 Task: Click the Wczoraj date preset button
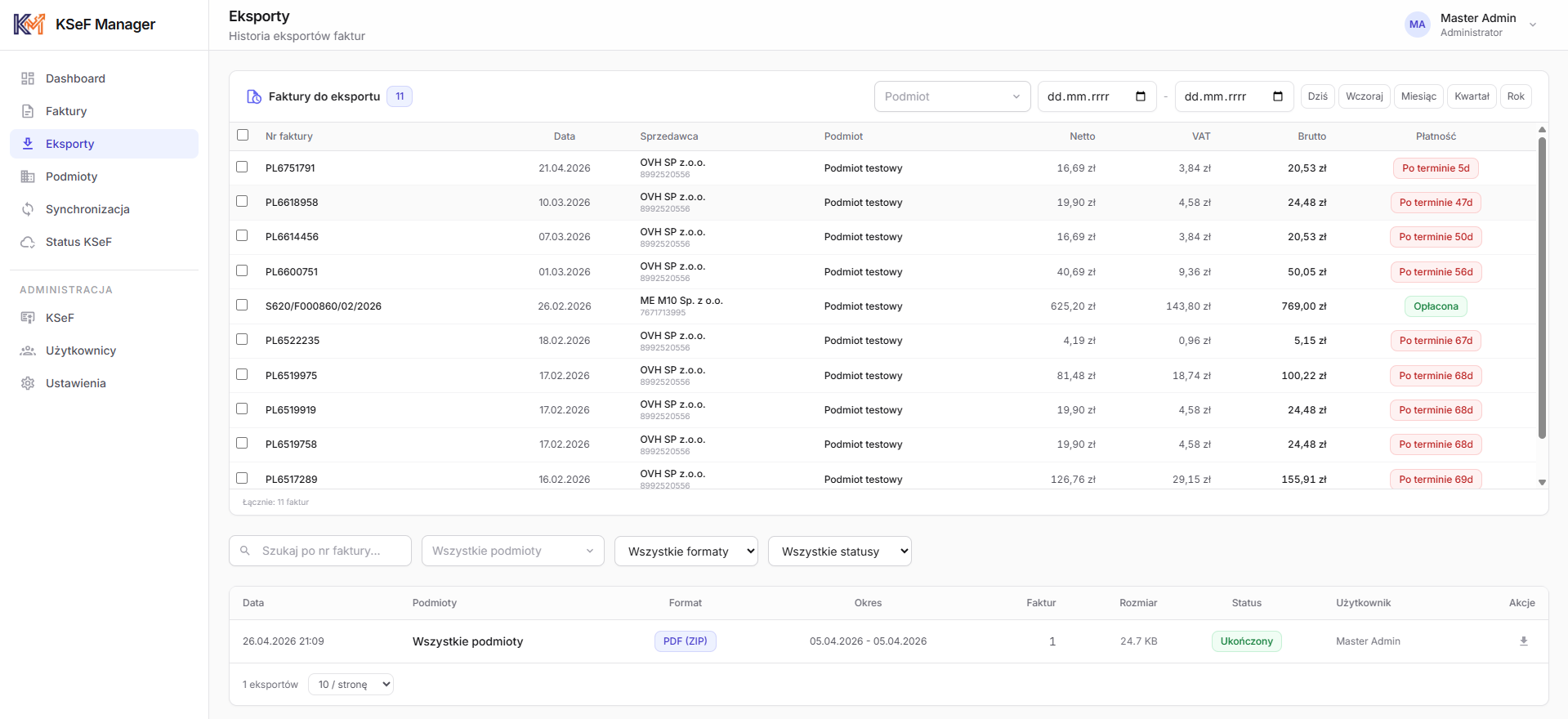[1365, 96]
